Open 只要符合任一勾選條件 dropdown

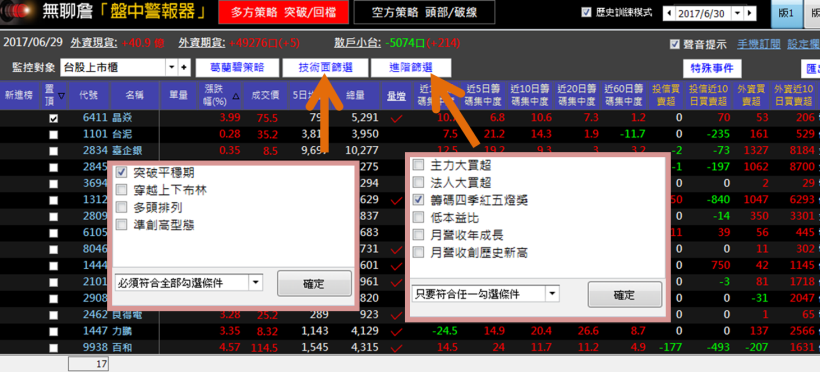pyautogui.click(x=552, y=294)
